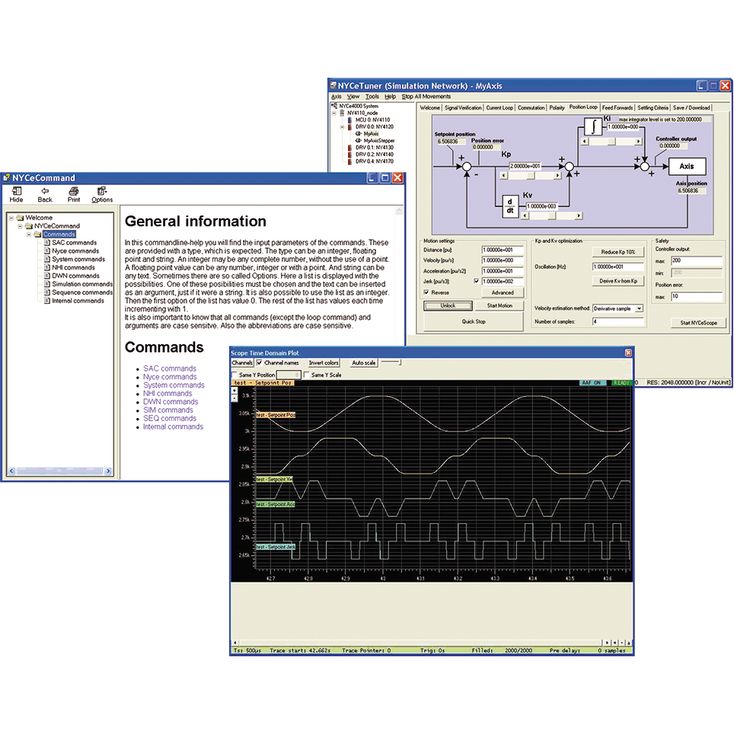Toggle the Jerk enable checkbox
Viewport: 734px width, 734px height.
tap(476, 281)
